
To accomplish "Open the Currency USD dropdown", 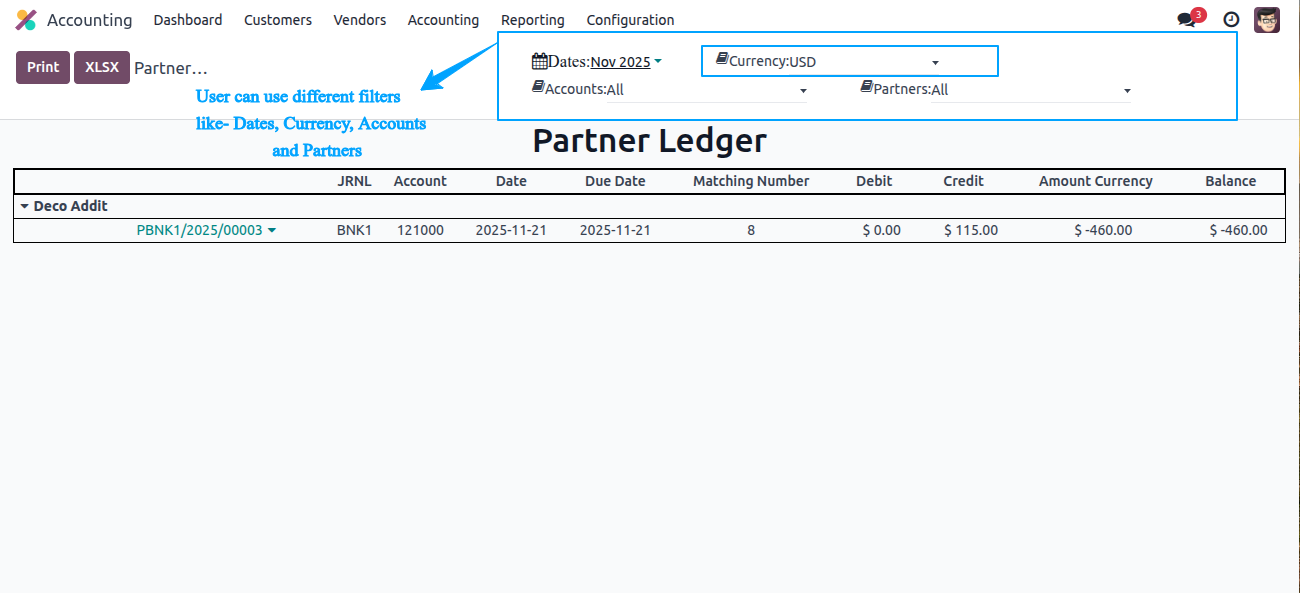I will [865, 62].
